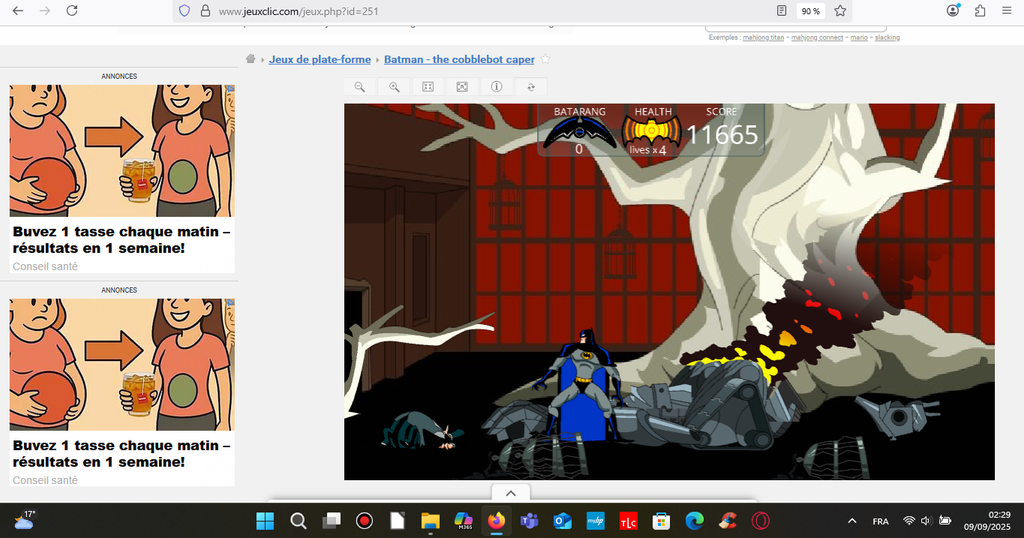Expand the panel with the upward chevron below game

click(511, 494)
